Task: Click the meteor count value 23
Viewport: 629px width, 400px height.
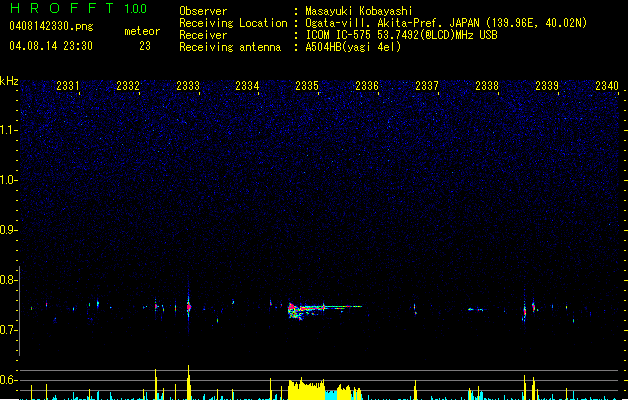Action: pyautogui.click(x=145, y=46)
